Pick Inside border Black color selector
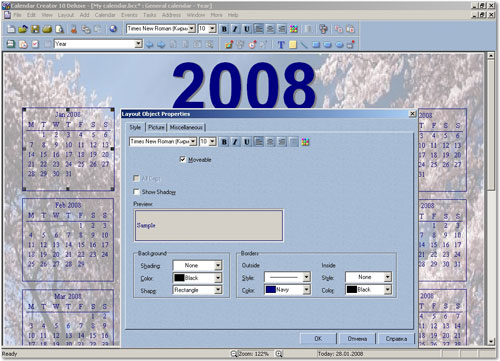The width and height of the screenshot is (500, 361). [x=368, y=290]
